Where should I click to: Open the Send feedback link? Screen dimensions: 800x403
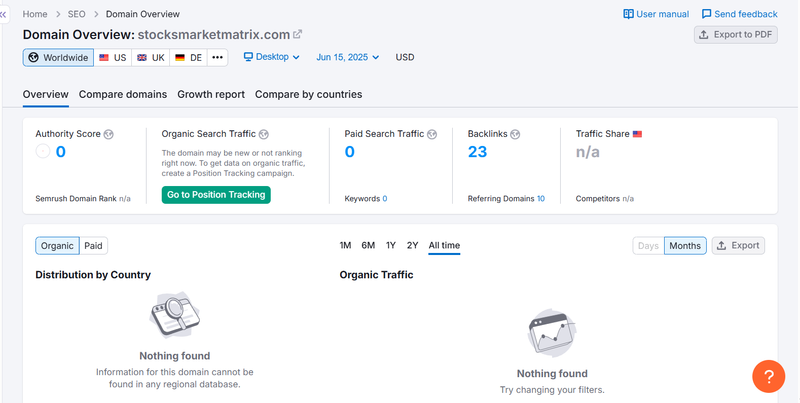point(739,14)
